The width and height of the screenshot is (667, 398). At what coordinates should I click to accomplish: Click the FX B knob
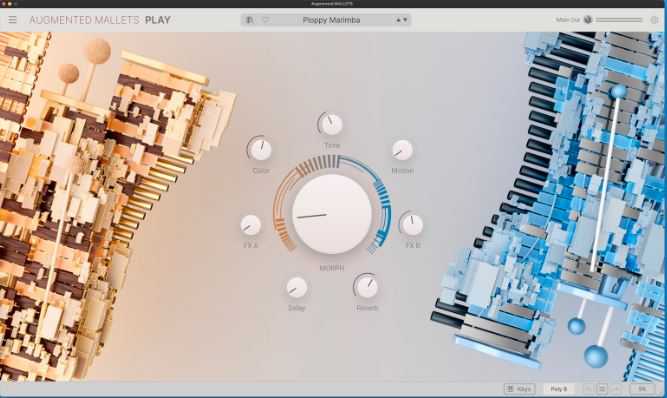click(x=412, y=224)
